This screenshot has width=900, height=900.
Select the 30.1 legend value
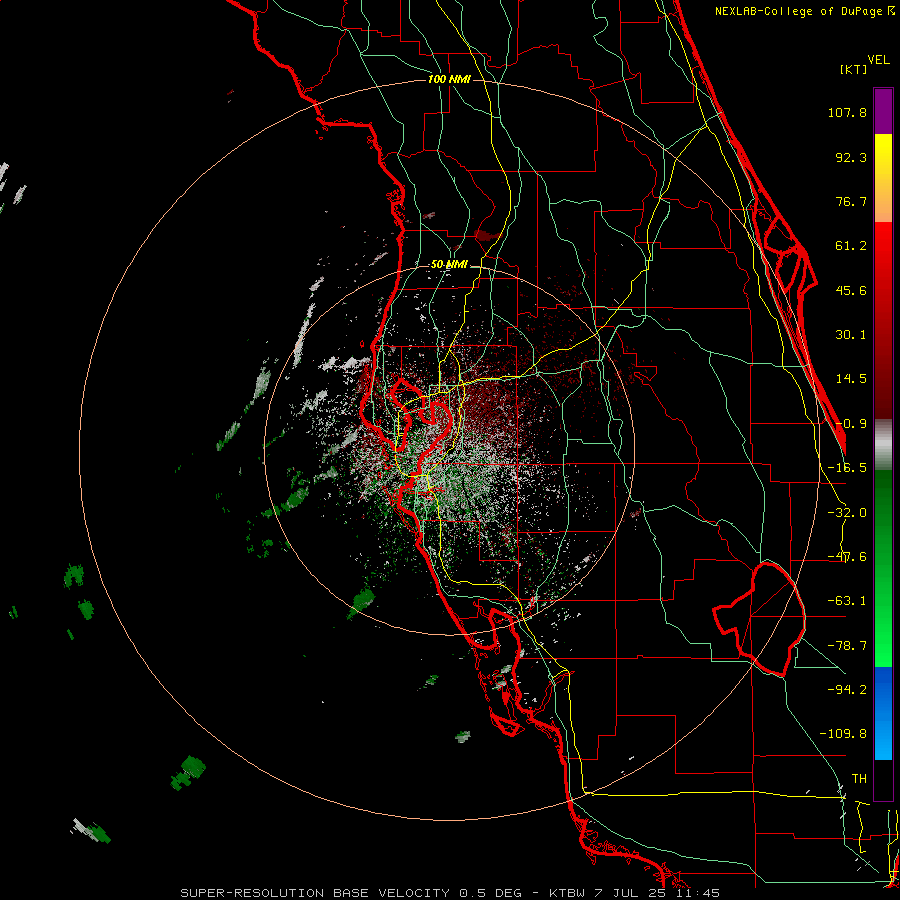pos(851,335)
